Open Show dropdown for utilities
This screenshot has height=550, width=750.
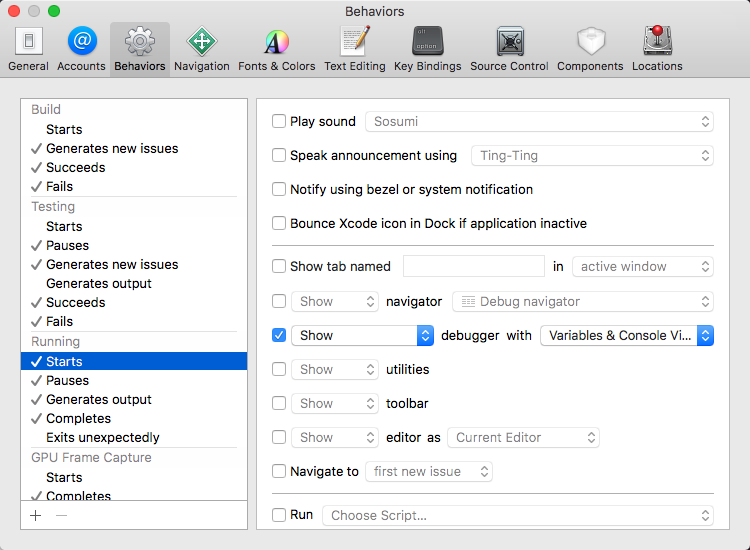pos(335,369)
